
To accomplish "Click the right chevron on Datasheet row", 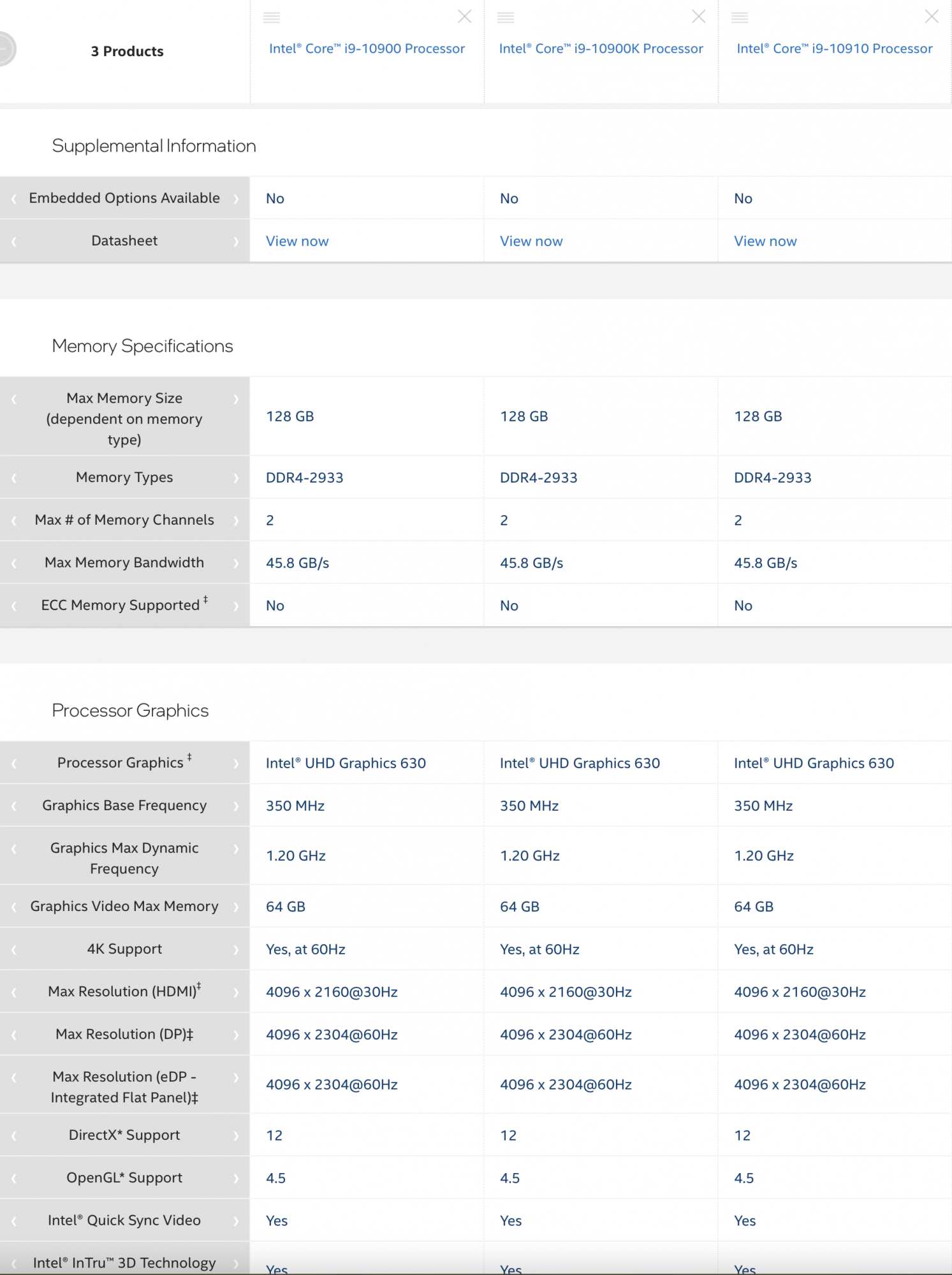I will tap(236, 241).
